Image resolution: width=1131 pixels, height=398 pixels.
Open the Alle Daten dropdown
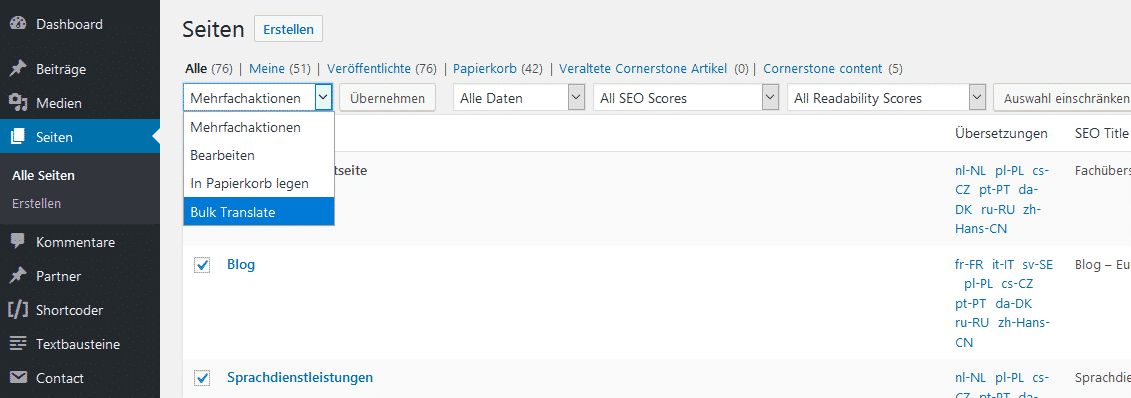(519, 98)
